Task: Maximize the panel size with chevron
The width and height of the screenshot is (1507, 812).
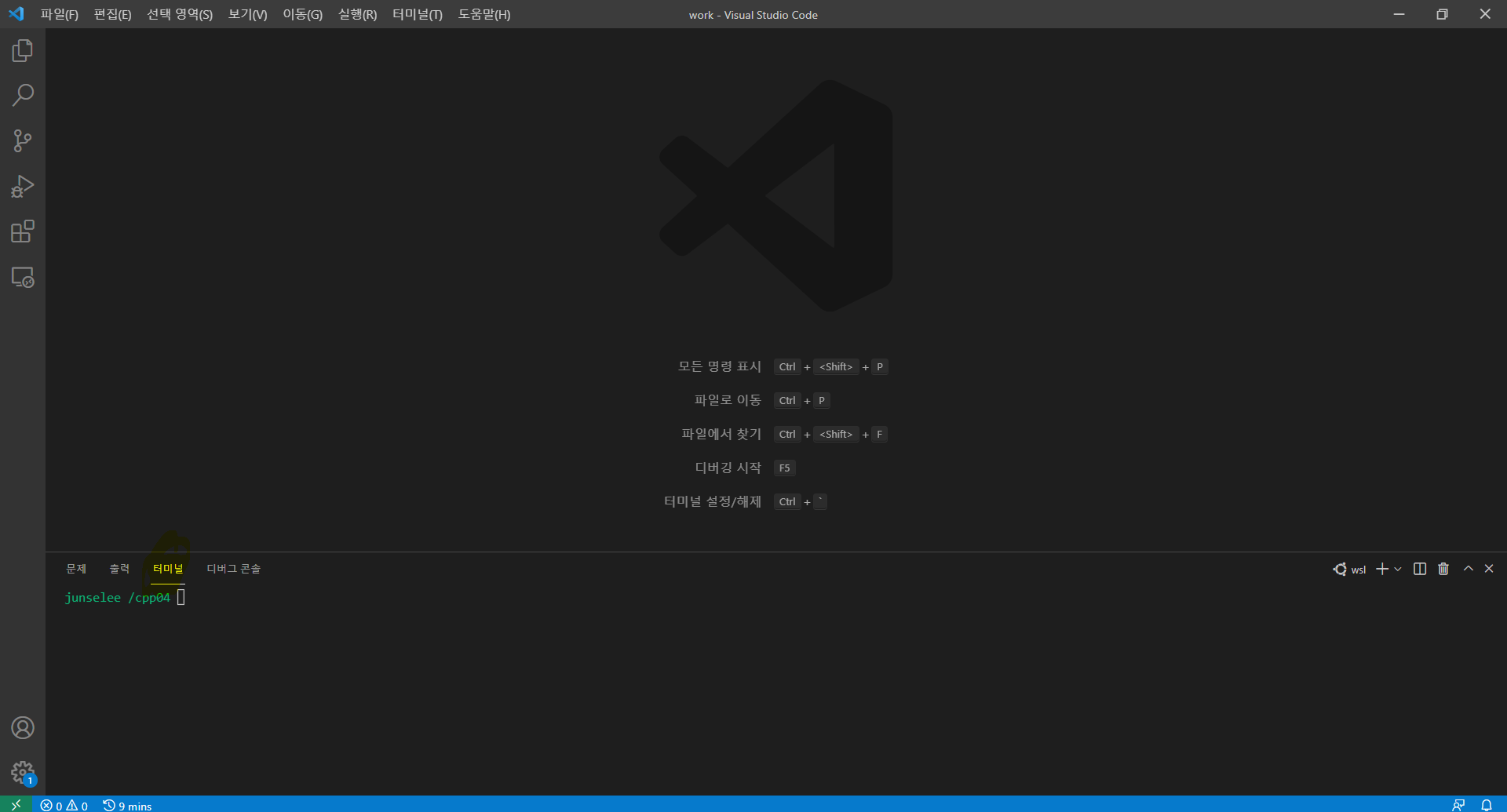Action: (1469, 569)
